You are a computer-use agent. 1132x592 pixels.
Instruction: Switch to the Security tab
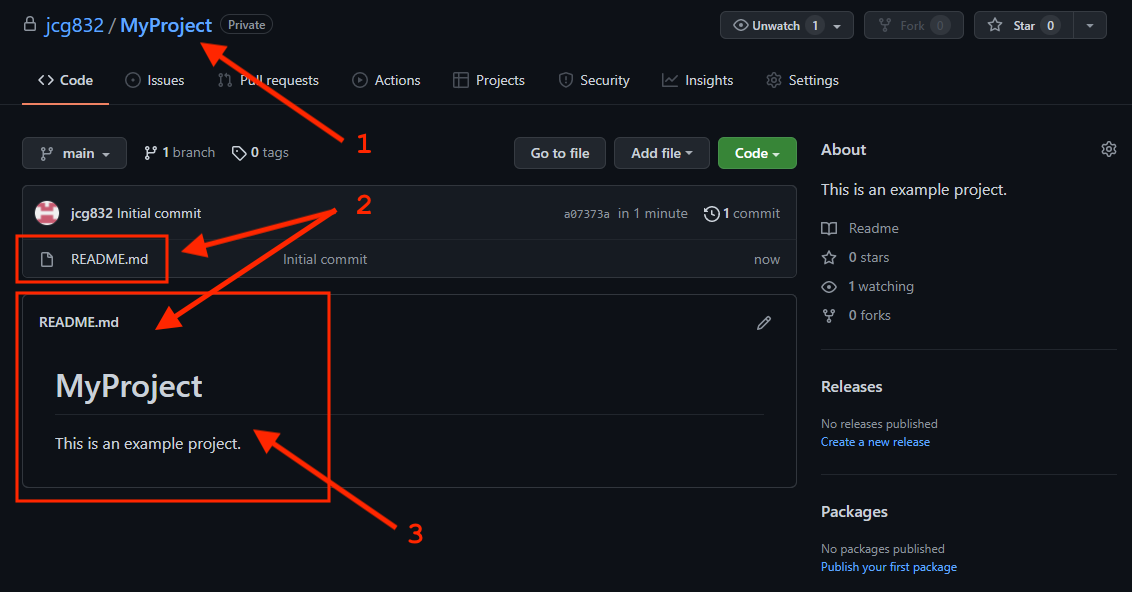coord(594,80)
